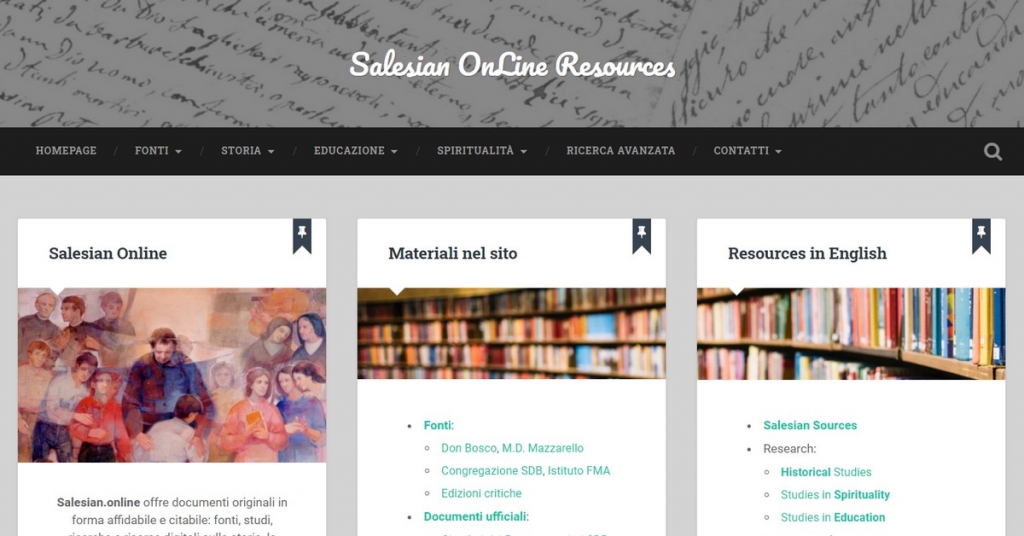Viewport: 1024px width, 536px height.
Task: Open the Spiritualità dropdown menu
Action: tap(482, 151)
